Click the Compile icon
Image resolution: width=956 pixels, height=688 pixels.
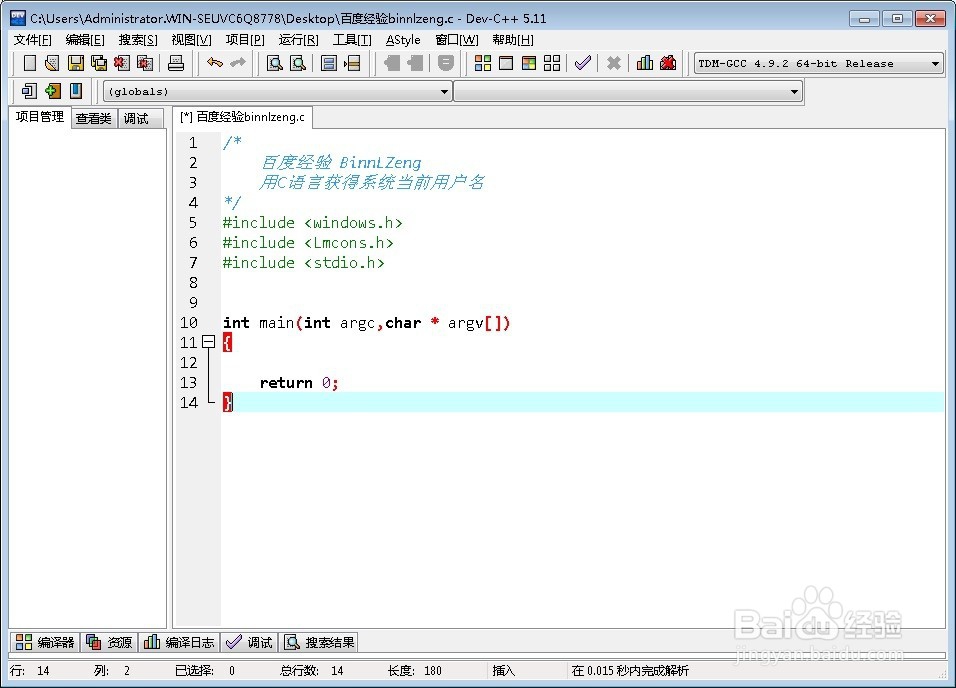coord(483,63)
